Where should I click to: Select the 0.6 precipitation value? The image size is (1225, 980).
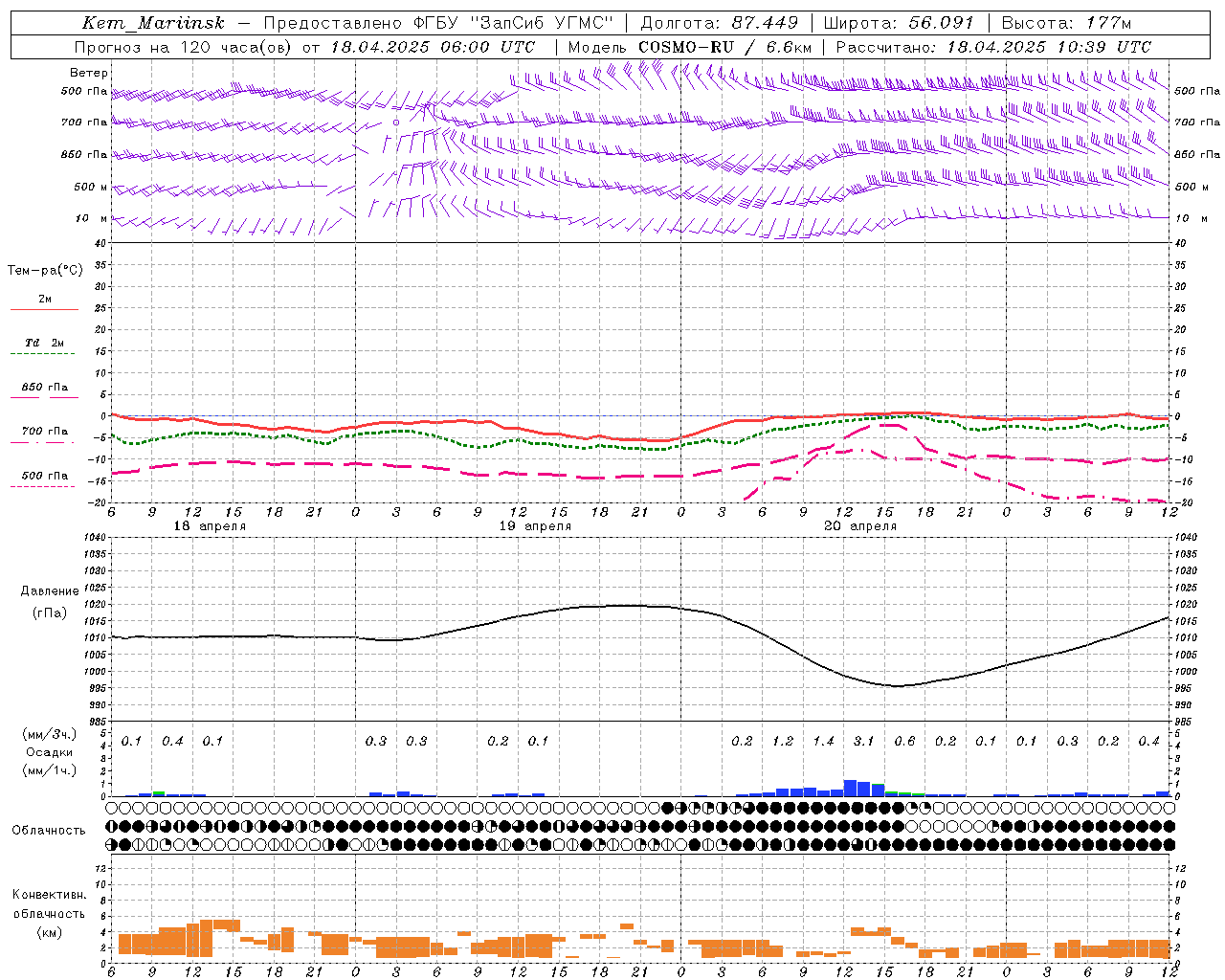904,741
